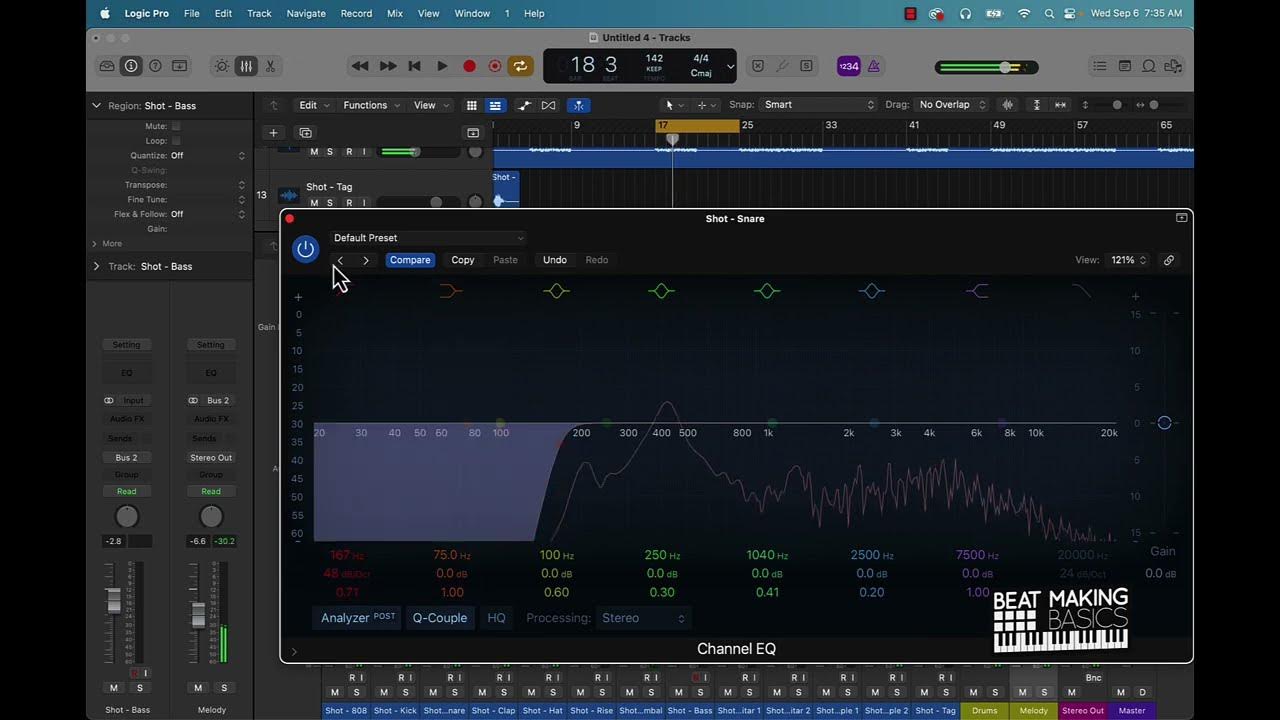The width and height of the screenshot is (1280, 720).
Task: Click the Stereo Out channel label
Action: point(1083,711)
